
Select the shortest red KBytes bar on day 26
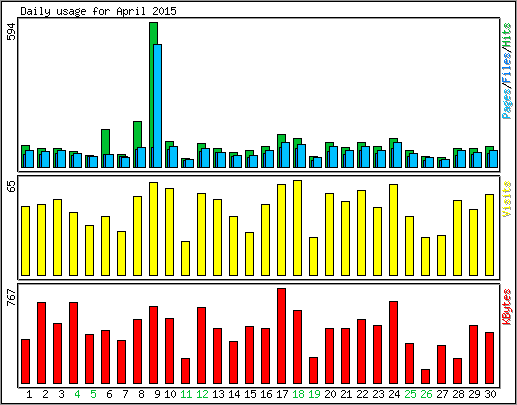point(425,376)
